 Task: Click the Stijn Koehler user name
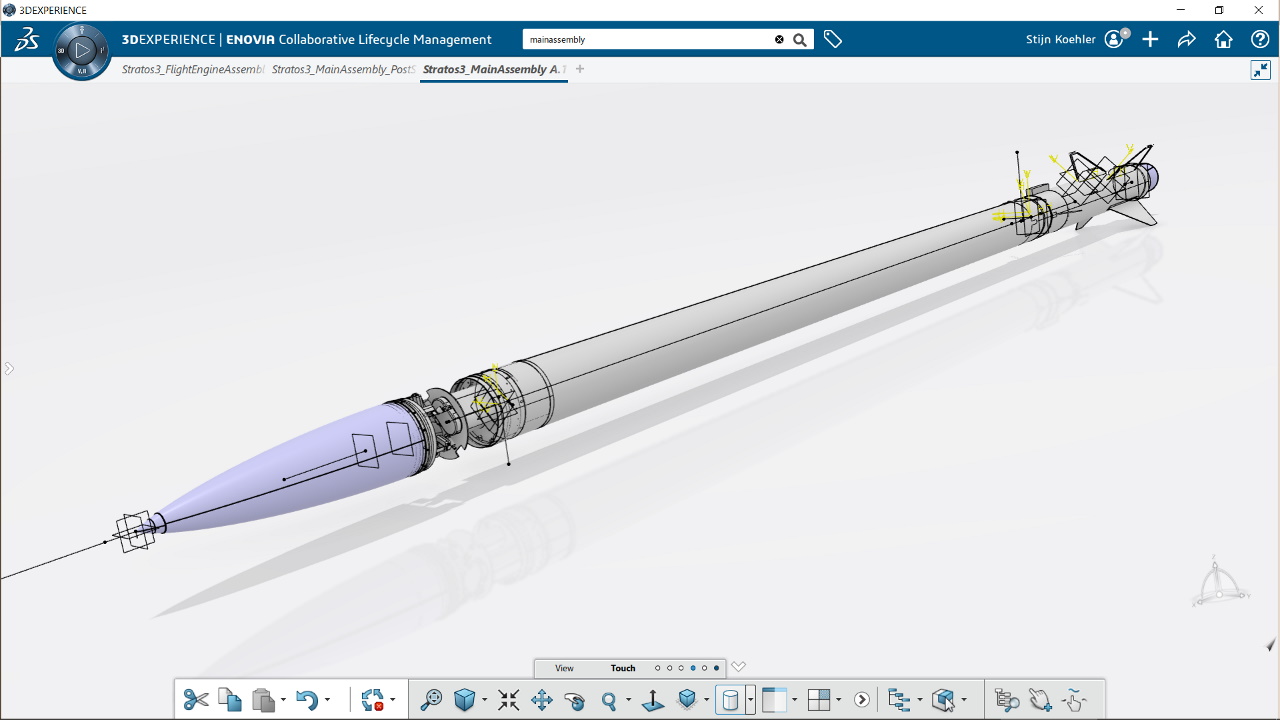coord(1061,39)
